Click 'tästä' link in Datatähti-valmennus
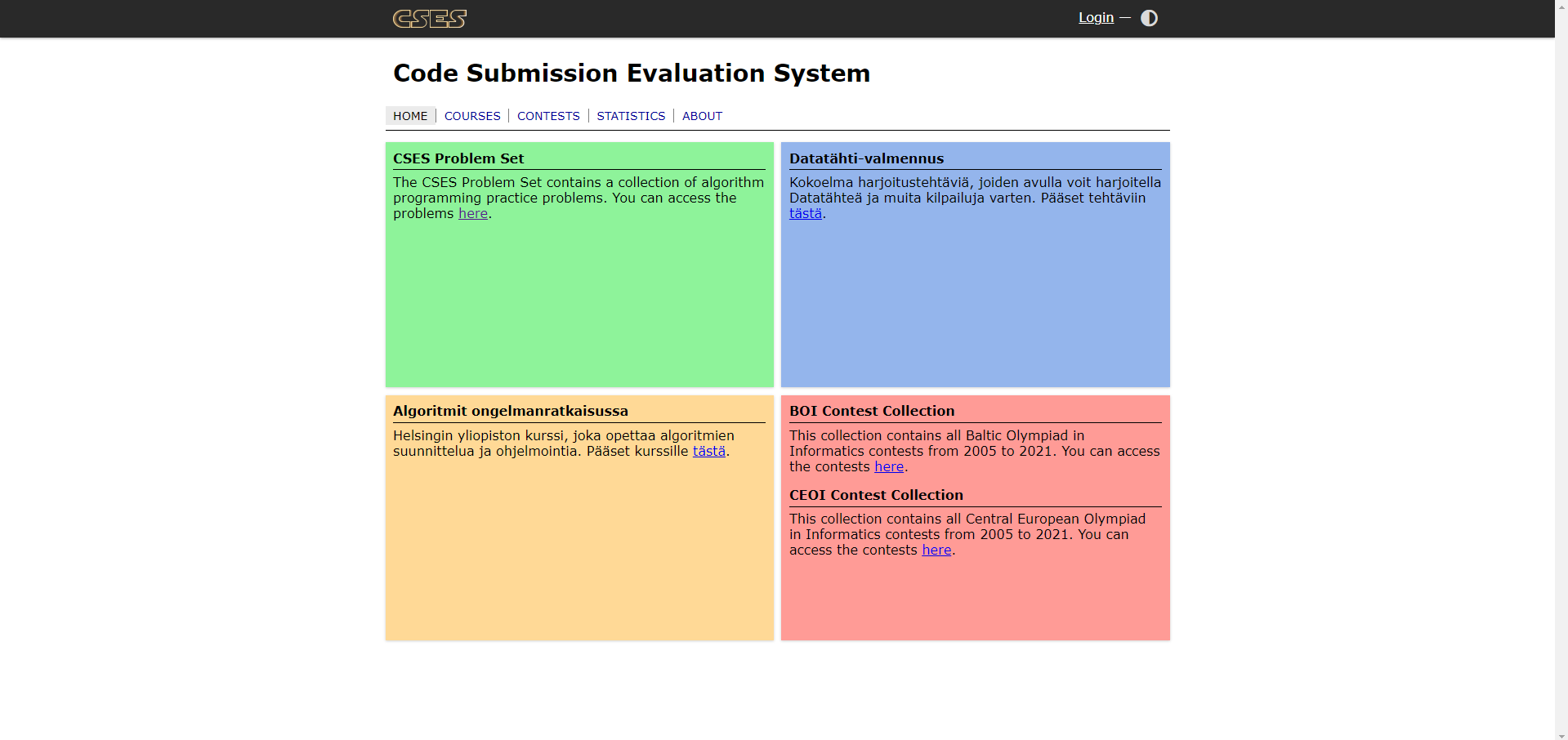The width and height of the screenshot is (1568, 740). click(805, 214)
